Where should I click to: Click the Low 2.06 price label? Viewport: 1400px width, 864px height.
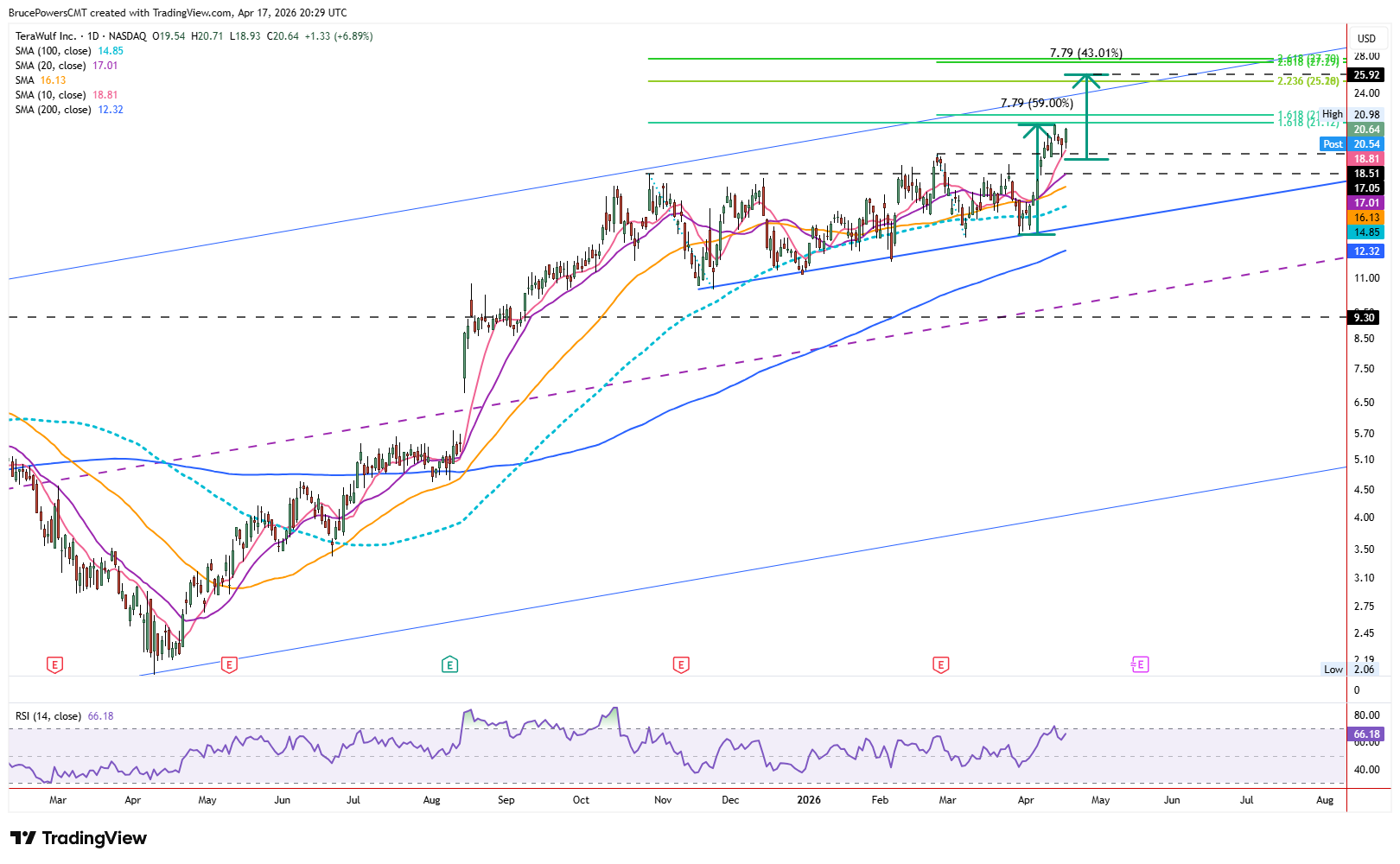tap(1350, 670)
